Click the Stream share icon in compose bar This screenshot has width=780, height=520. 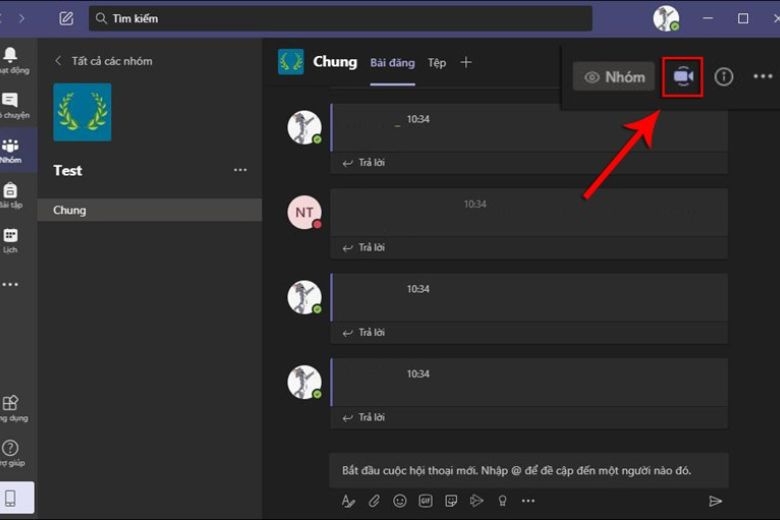click(x=477, y=501)
